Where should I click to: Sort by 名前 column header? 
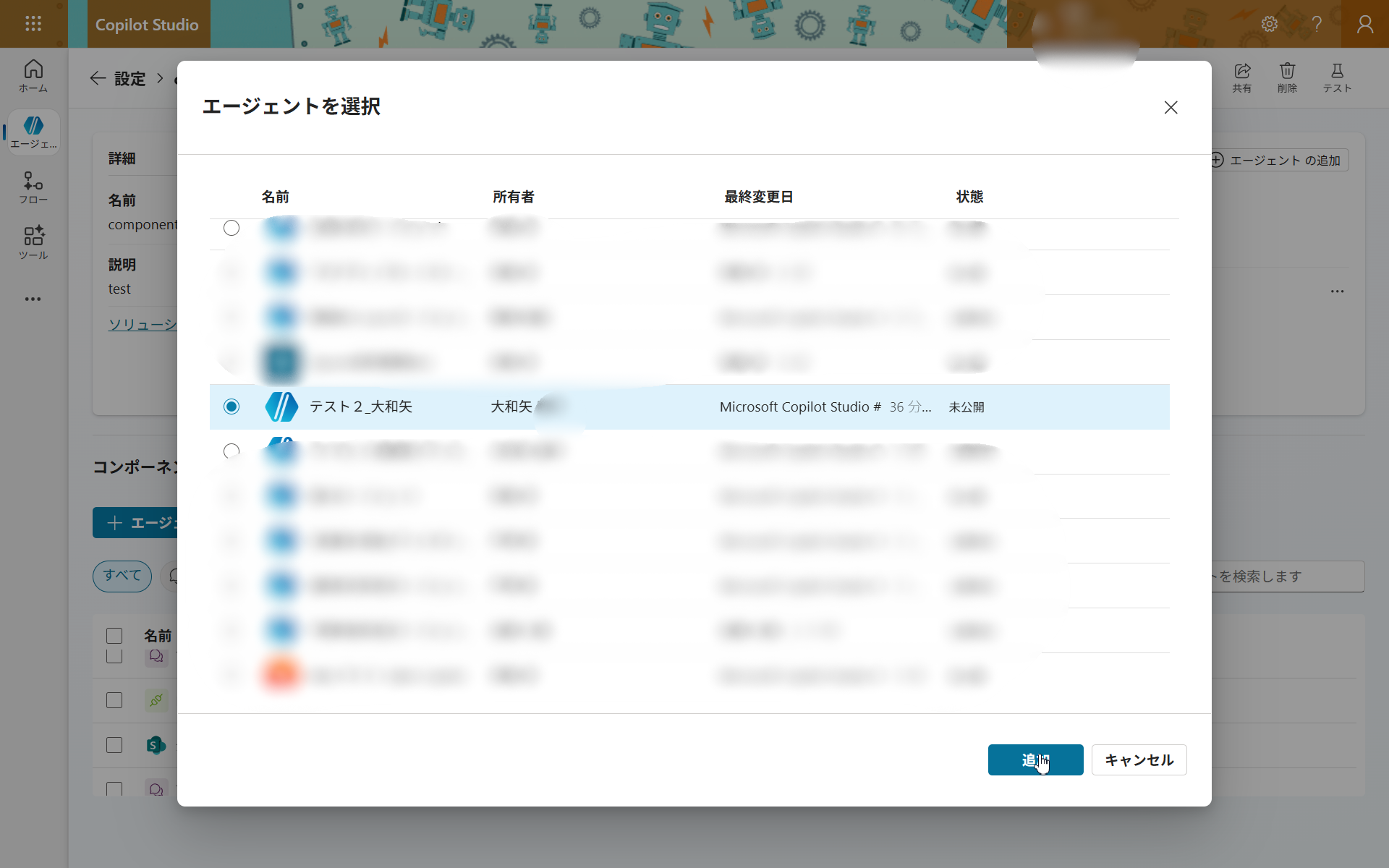(x=276, y=197)
